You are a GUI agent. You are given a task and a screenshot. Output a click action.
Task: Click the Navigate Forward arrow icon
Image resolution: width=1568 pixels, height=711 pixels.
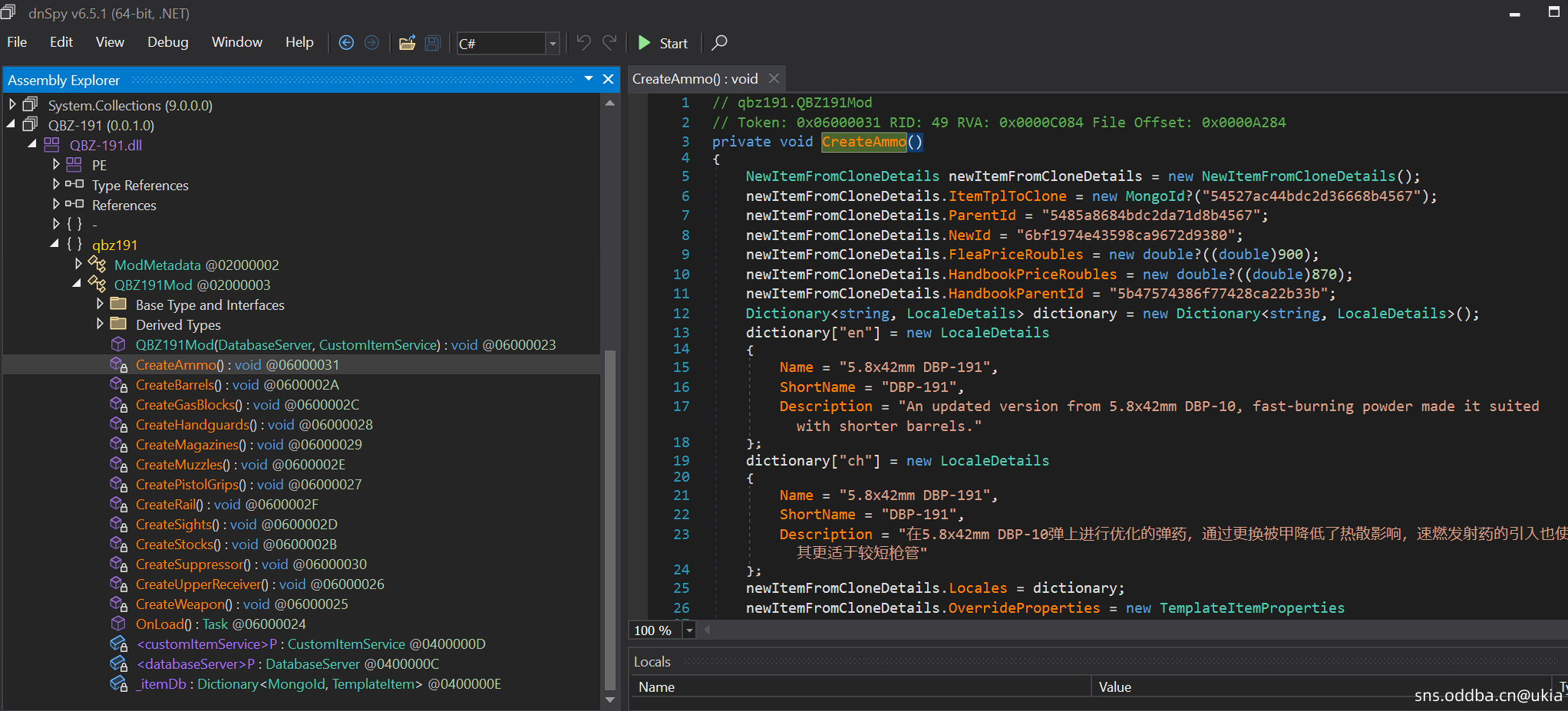[x=371, y=43]
